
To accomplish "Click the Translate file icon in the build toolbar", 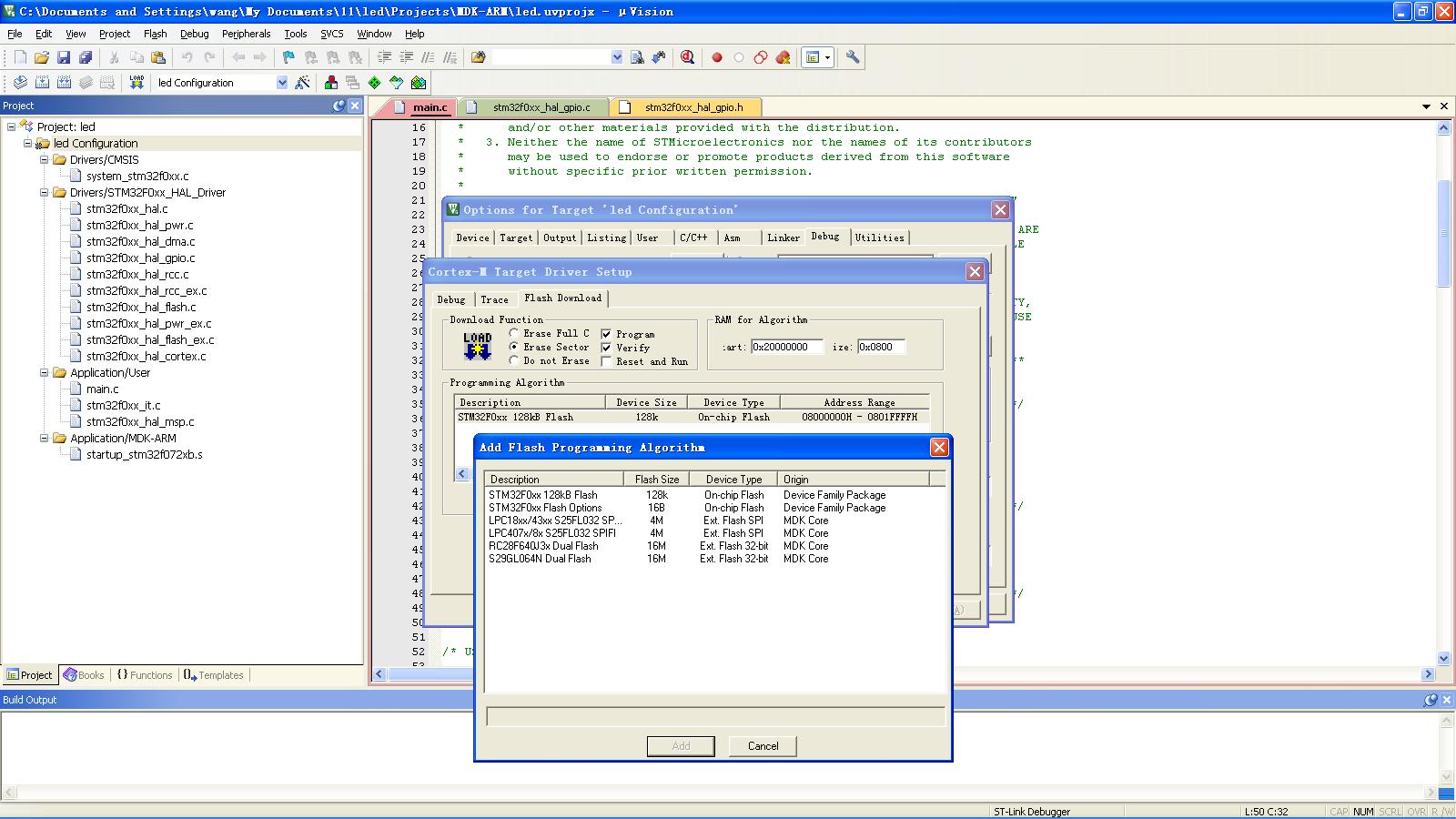I will tap(20, 83).
